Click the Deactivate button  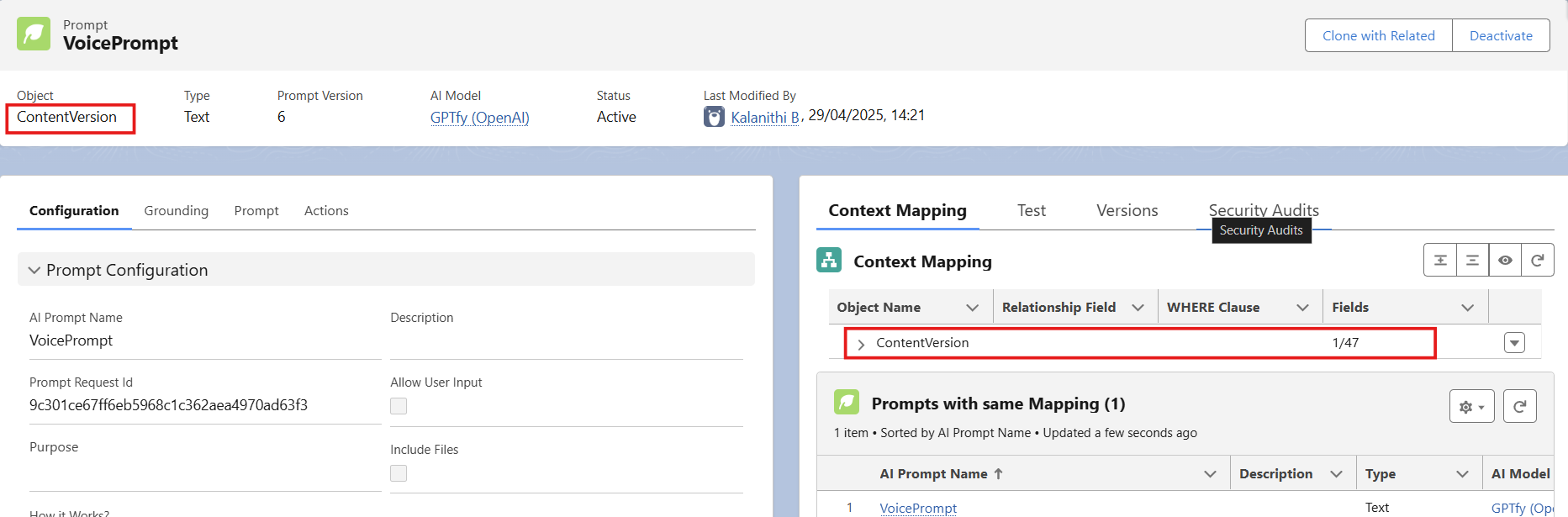point(1501,35)
